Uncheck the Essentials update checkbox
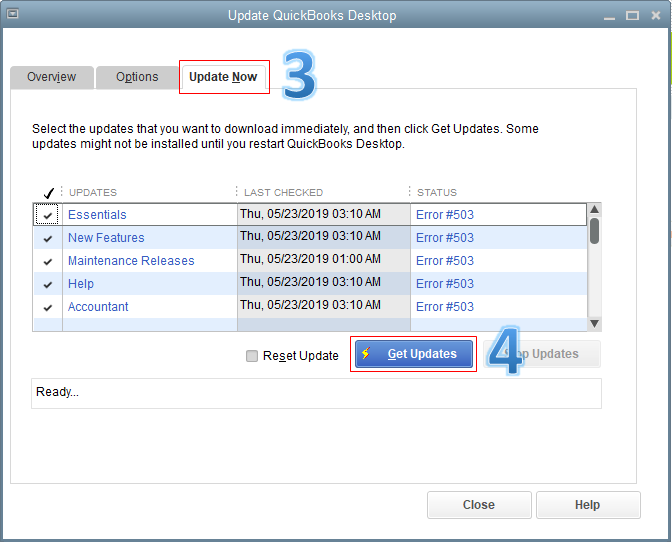 click(x=48, y=215)
